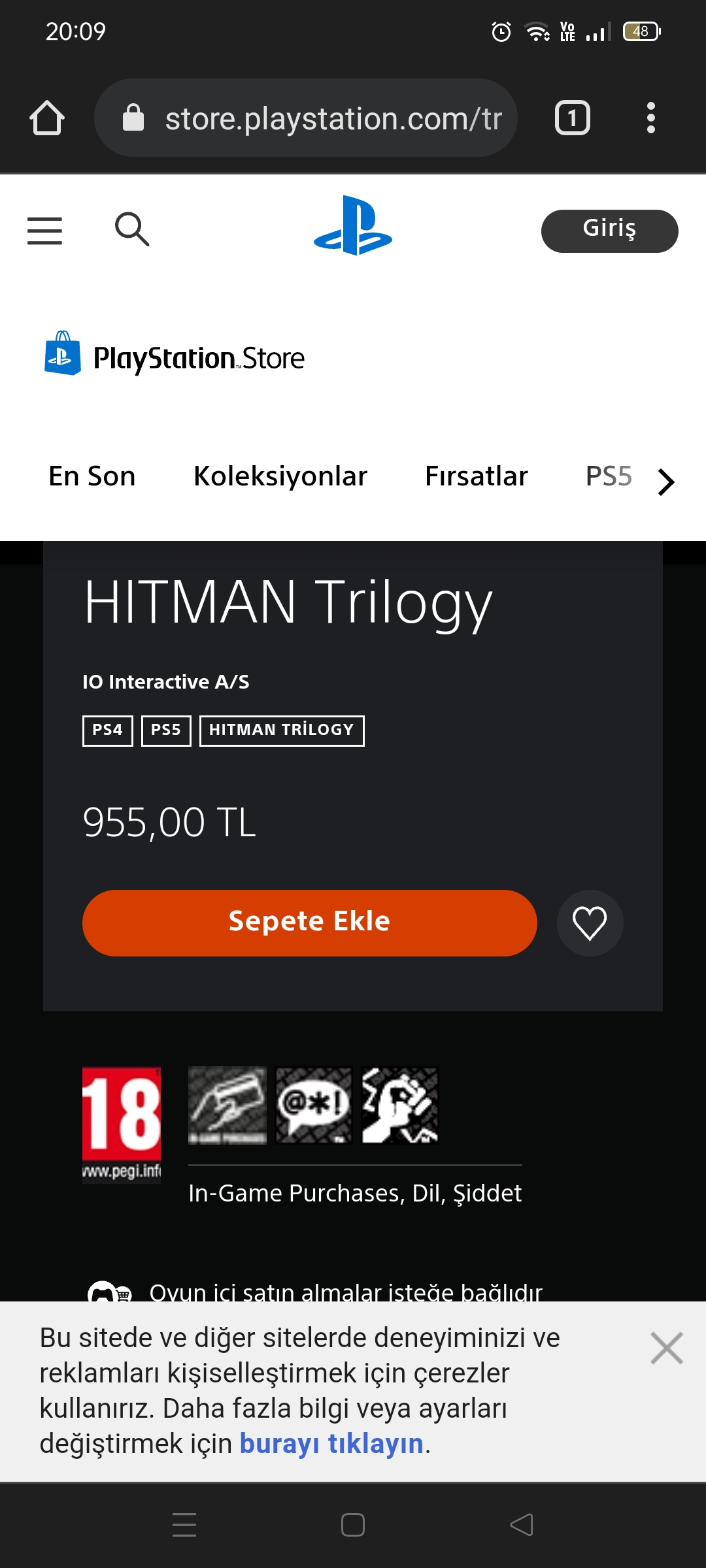The height and width of the screenshot is (1568, 706).
Task: Click the Sepete Ekle button
Action: pos(310,923)
